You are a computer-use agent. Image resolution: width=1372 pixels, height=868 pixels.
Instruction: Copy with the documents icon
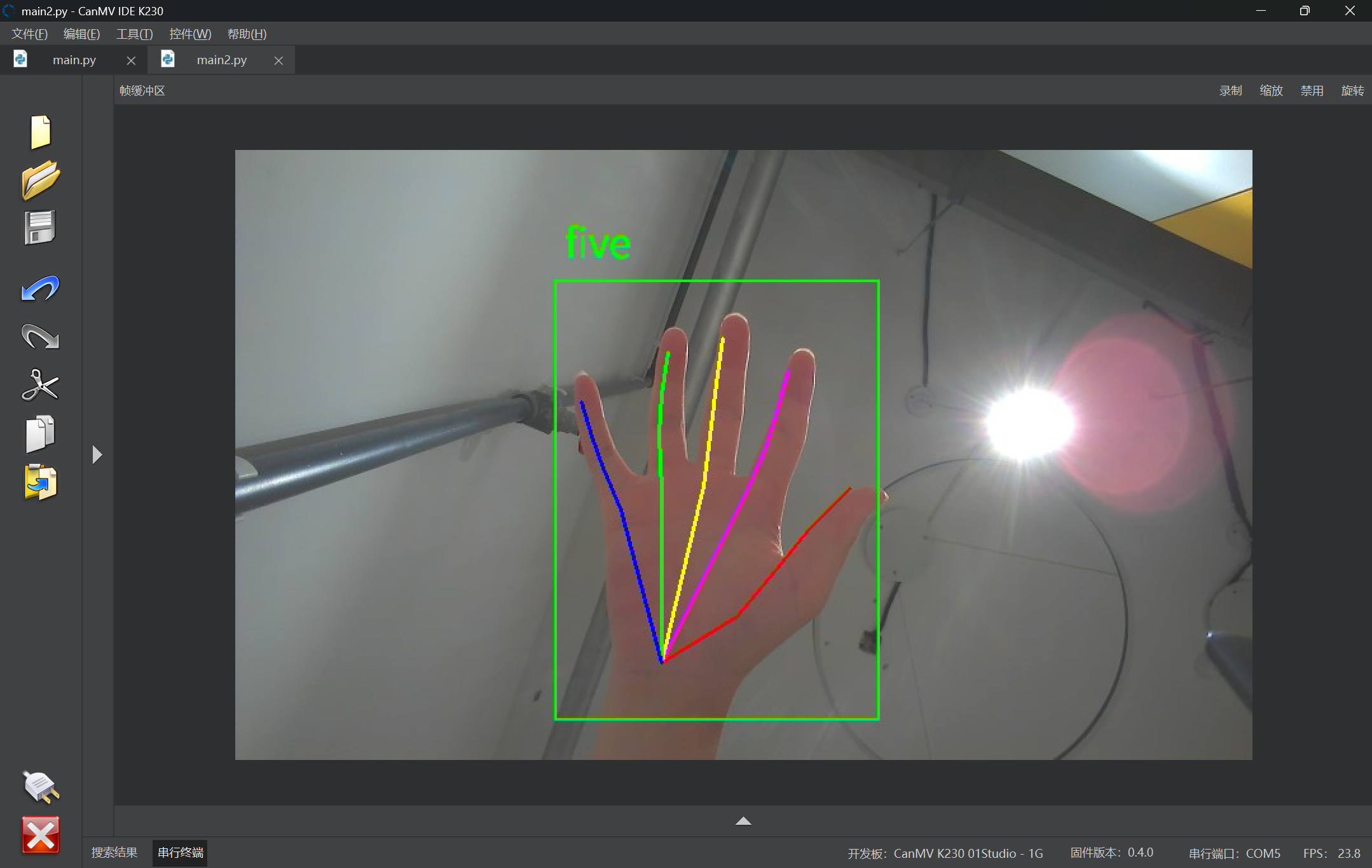point(40,434)
